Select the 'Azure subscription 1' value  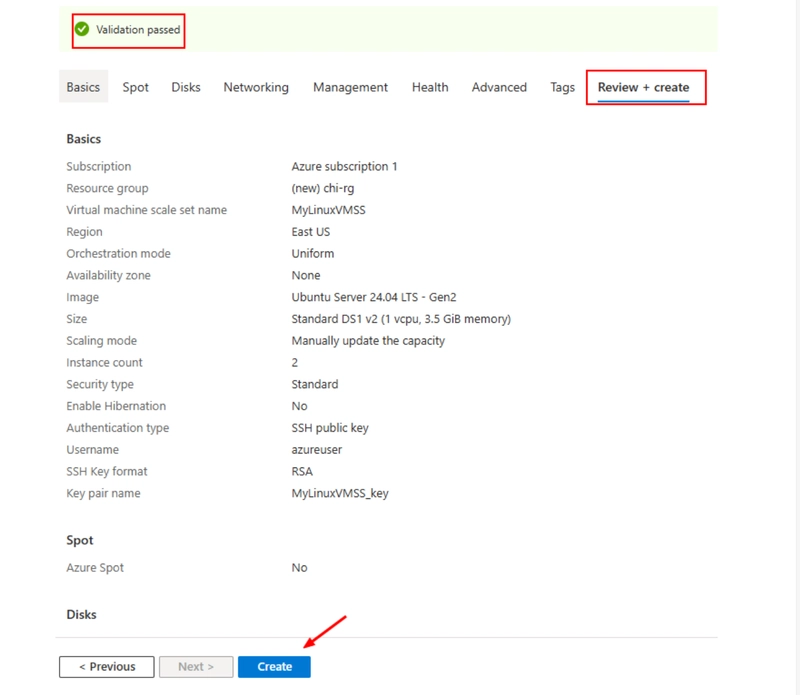[344, 166]
